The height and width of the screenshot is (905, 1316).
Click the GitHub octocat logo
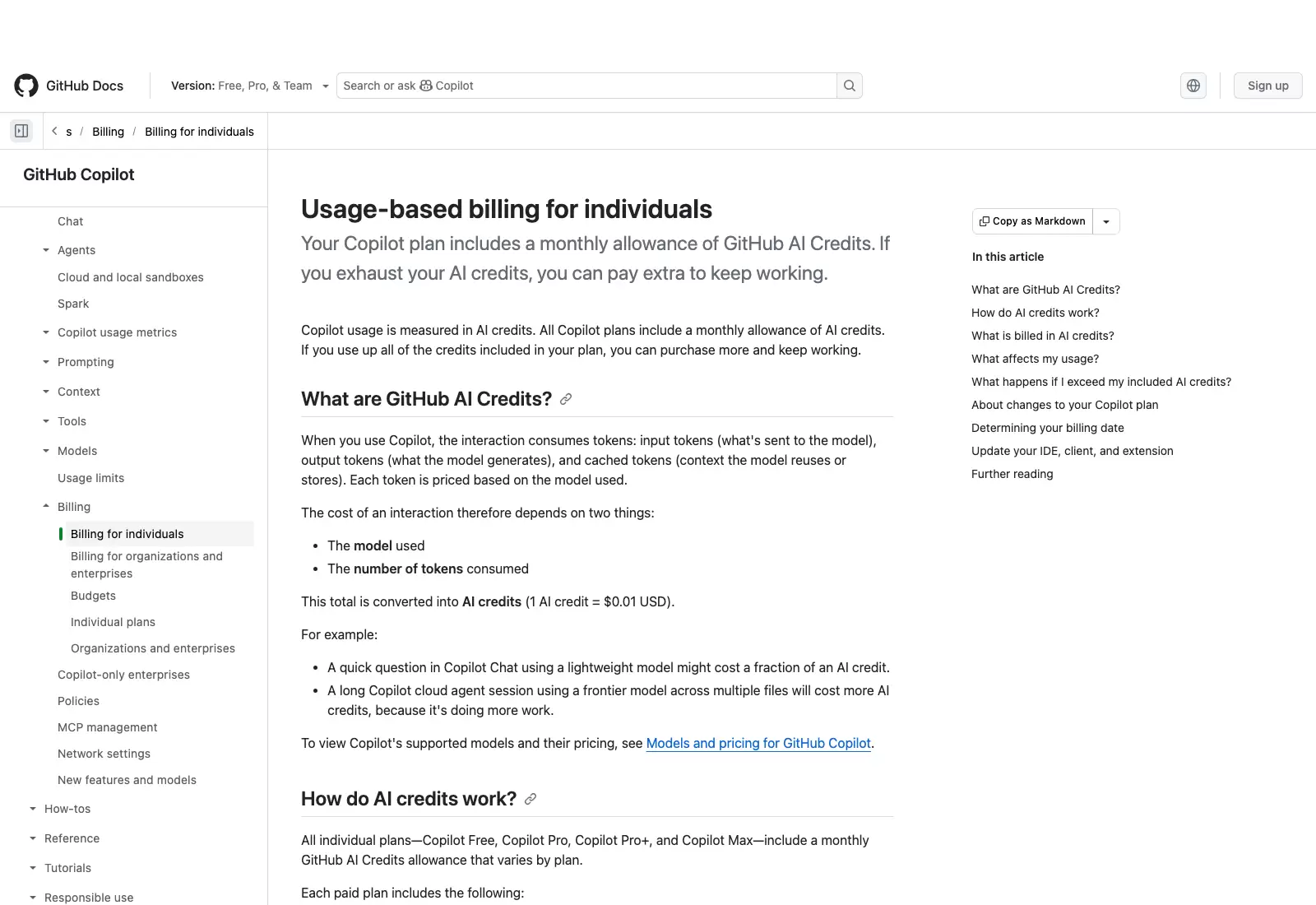[x=26, y=86]
